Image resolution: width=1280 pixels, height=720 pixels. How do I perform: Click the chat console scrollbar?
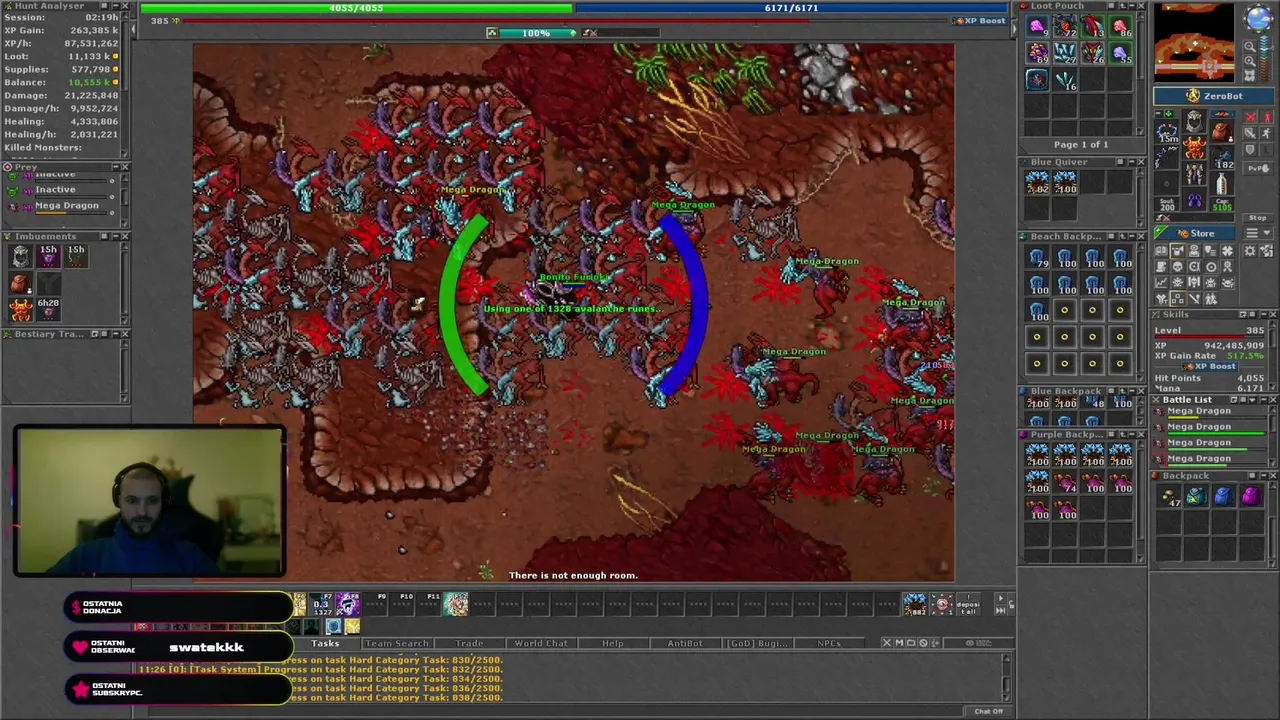coord(1007,678)
